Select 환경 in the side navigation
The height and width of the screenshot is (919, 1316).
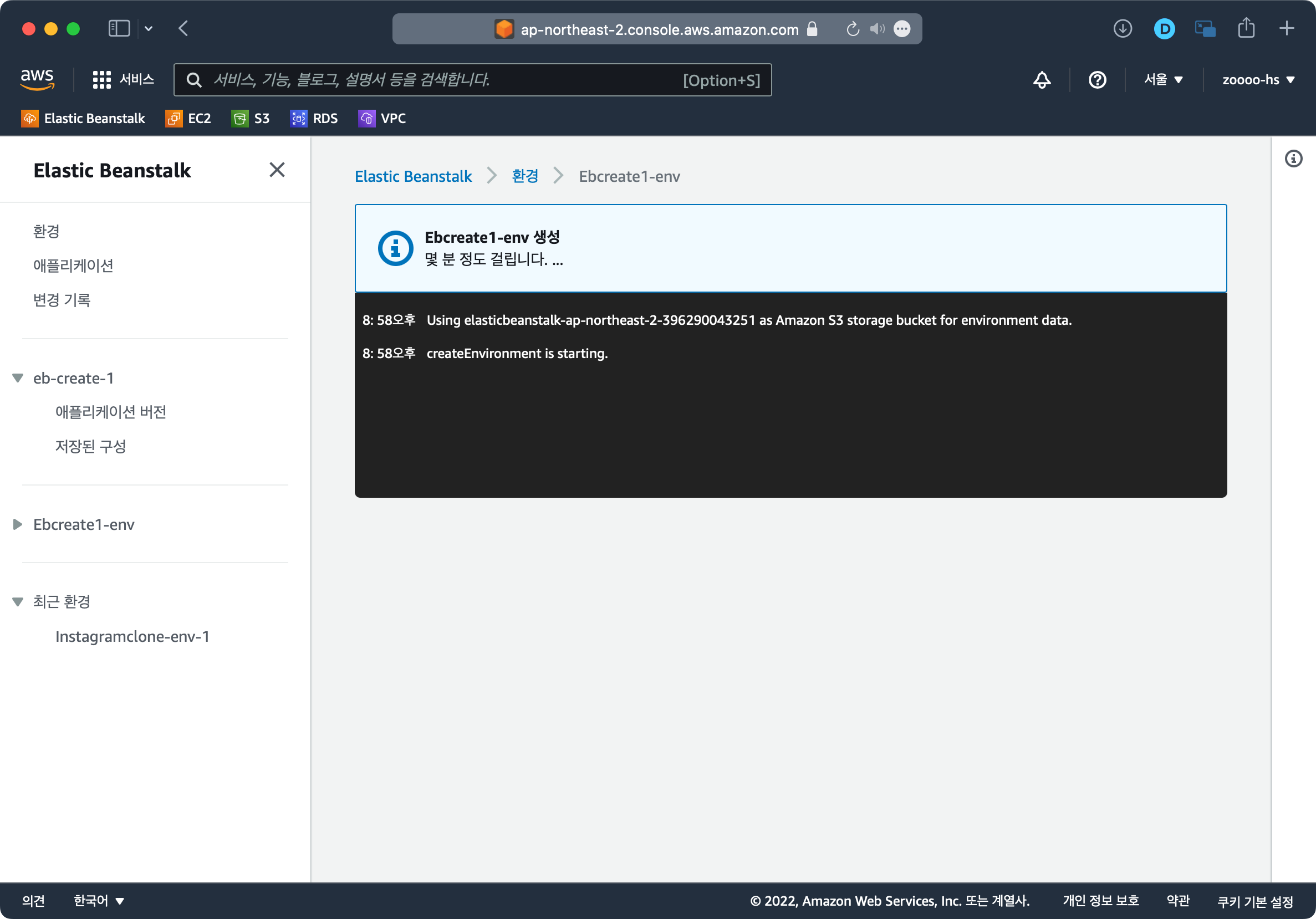coord(47,232)
